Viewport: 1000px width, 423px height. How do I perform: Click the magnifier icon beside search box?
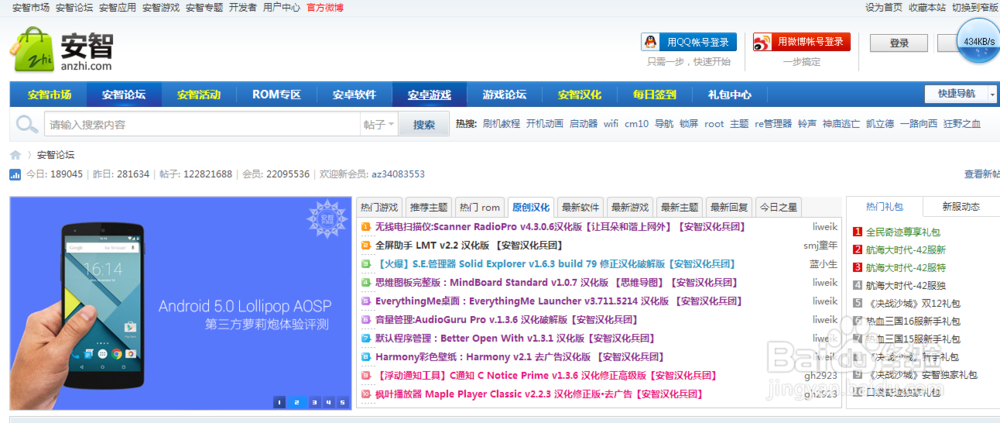coord(27,124)
